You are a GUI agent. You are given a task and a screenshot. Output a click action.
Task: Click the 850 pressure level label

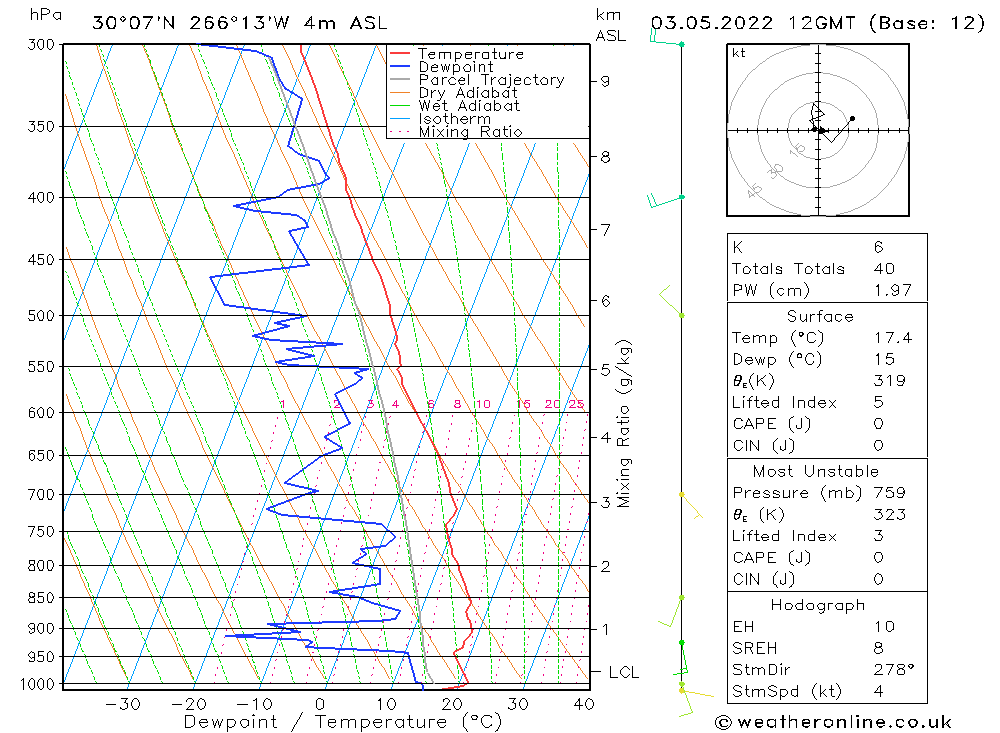click(41, 598)
